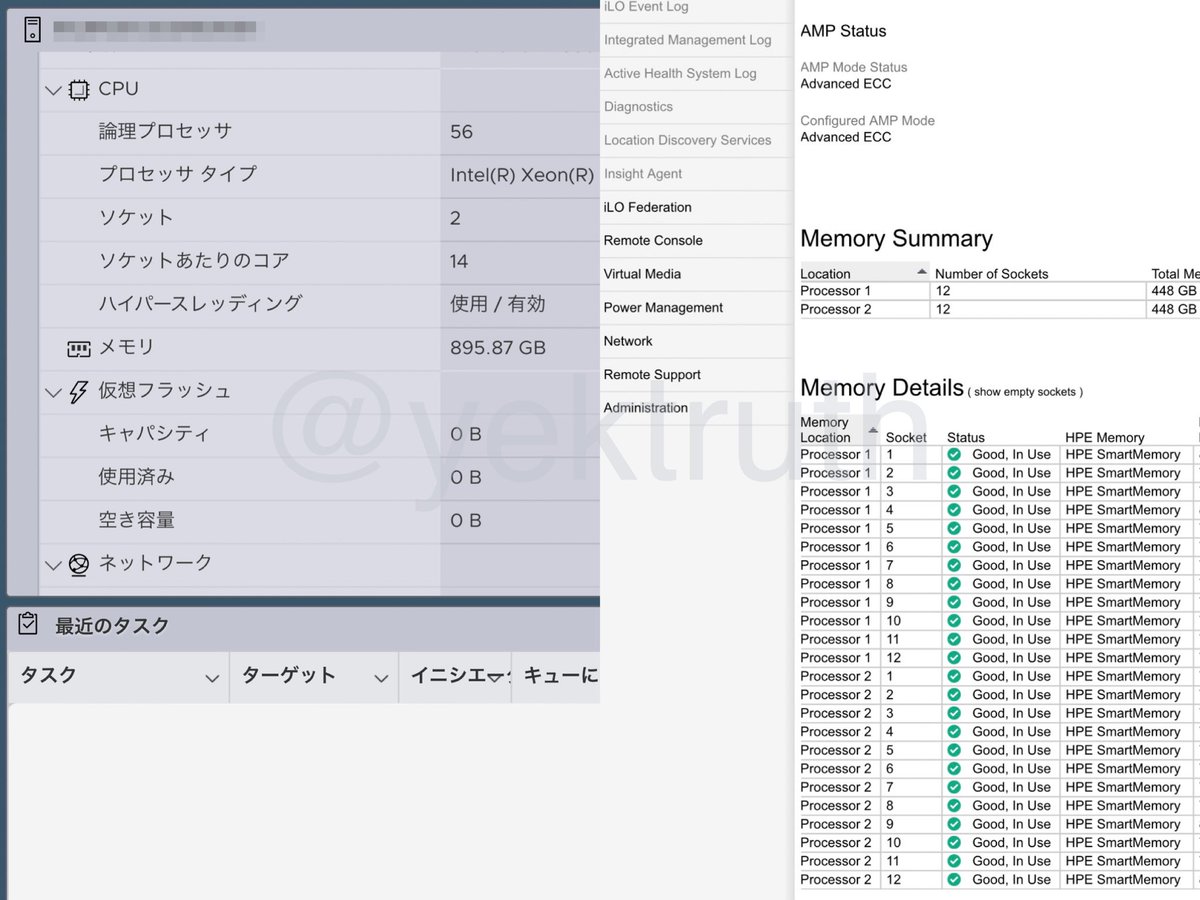Viewport: 1200px width, 900px height.
Task: Select the 895.87 GB memory value
Action: [x=498, y=348]
